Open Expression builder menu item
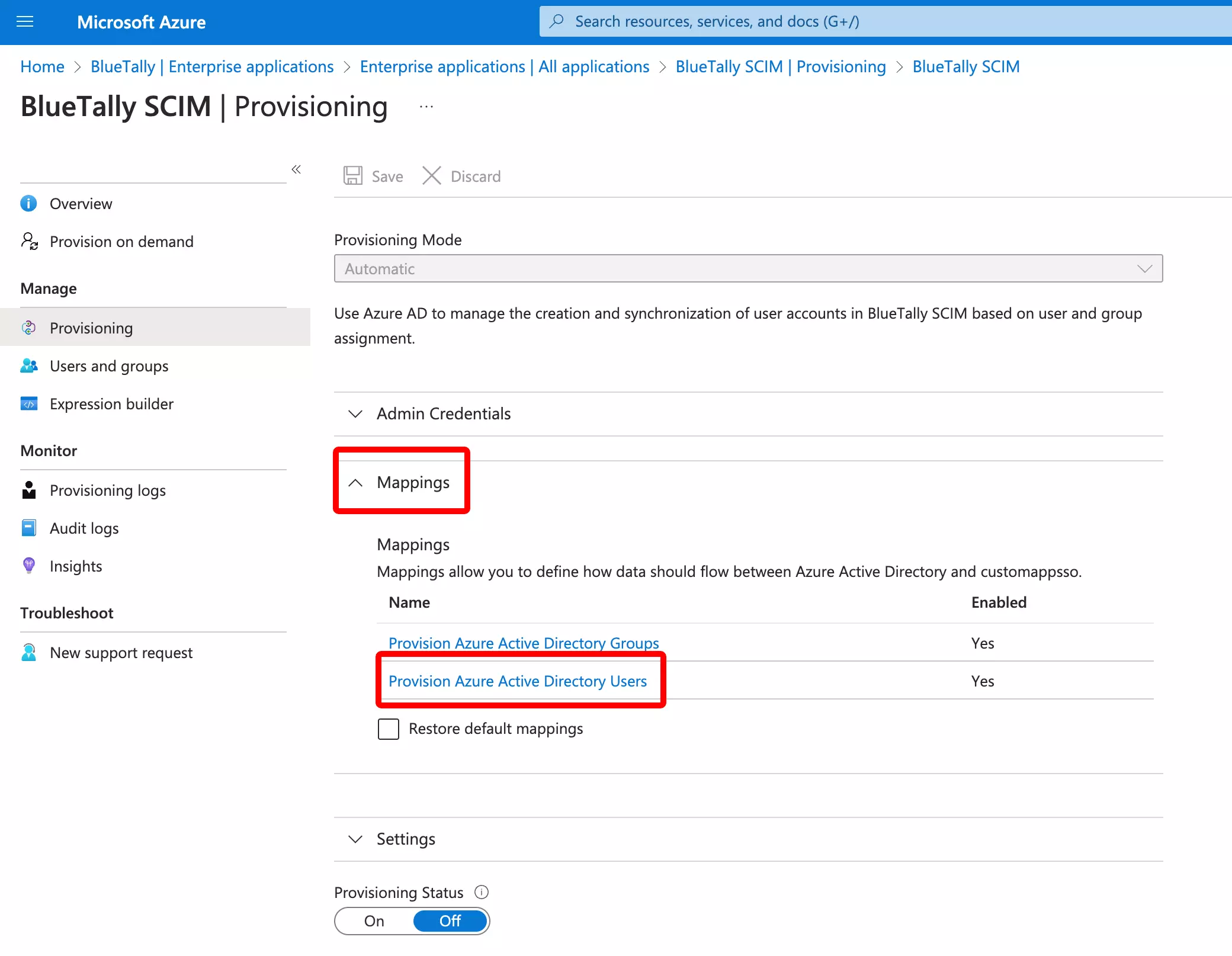Image resolution: width=1232 pixels, height=956 pixels. [x=111, y=404]
